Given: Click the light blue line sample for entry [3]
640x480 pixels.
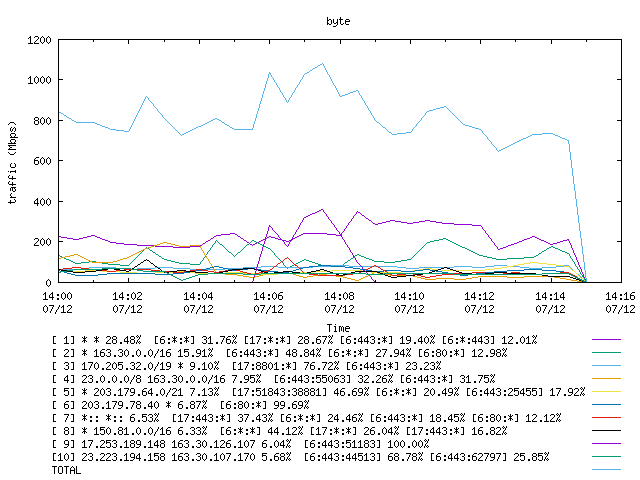Looking at the screenshot, I should pos(606,366).
